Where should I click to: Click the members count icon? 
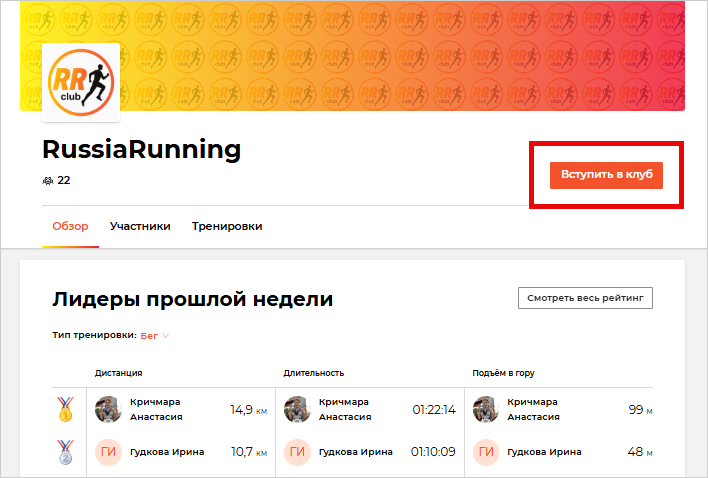coord(48,181)
